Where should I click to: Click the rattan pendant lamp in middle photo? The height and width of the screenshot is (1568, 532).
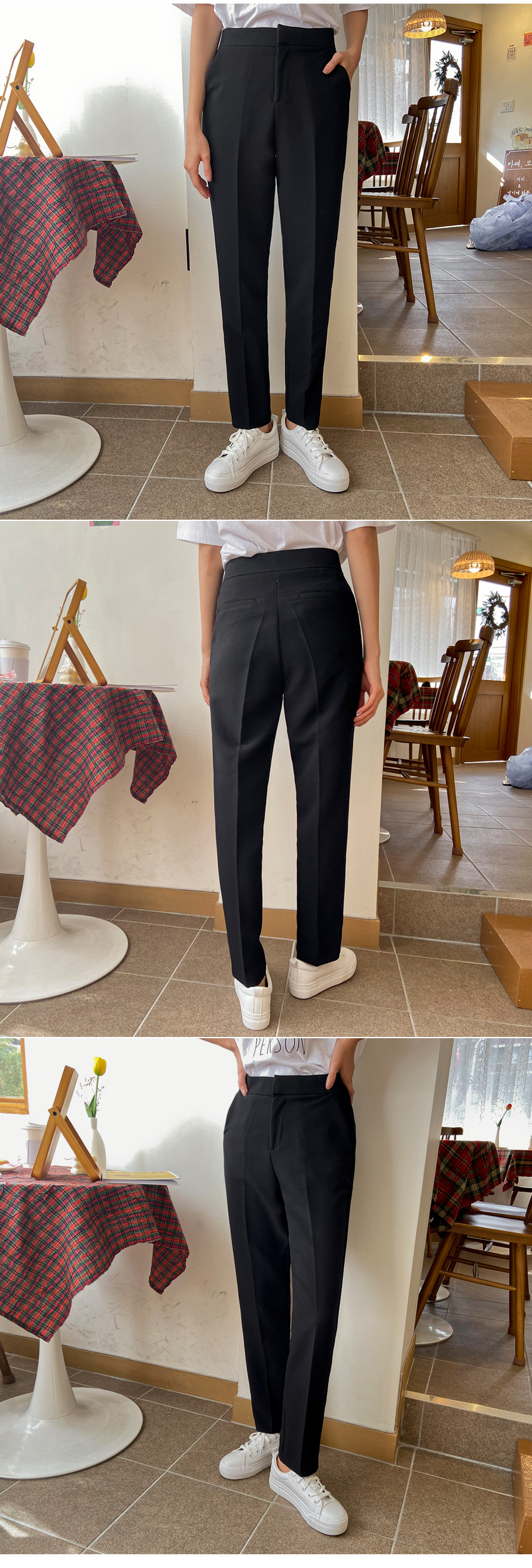coord(473,565)
